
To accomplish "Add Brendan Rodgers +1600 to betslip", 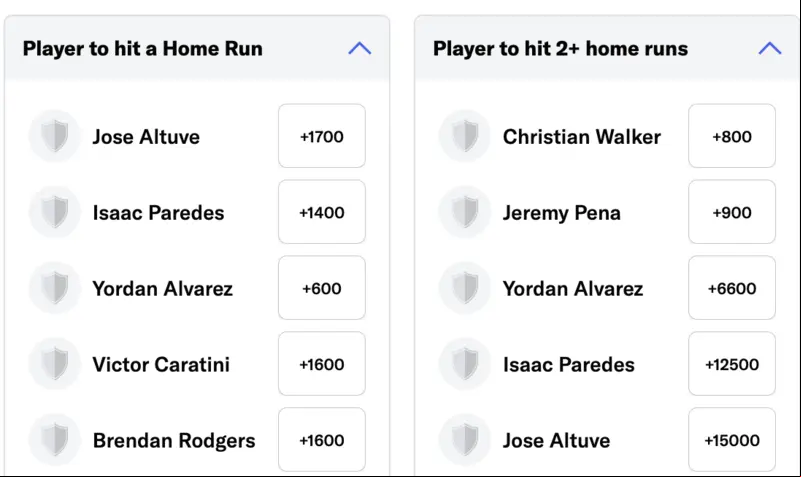I will point(322,440).
